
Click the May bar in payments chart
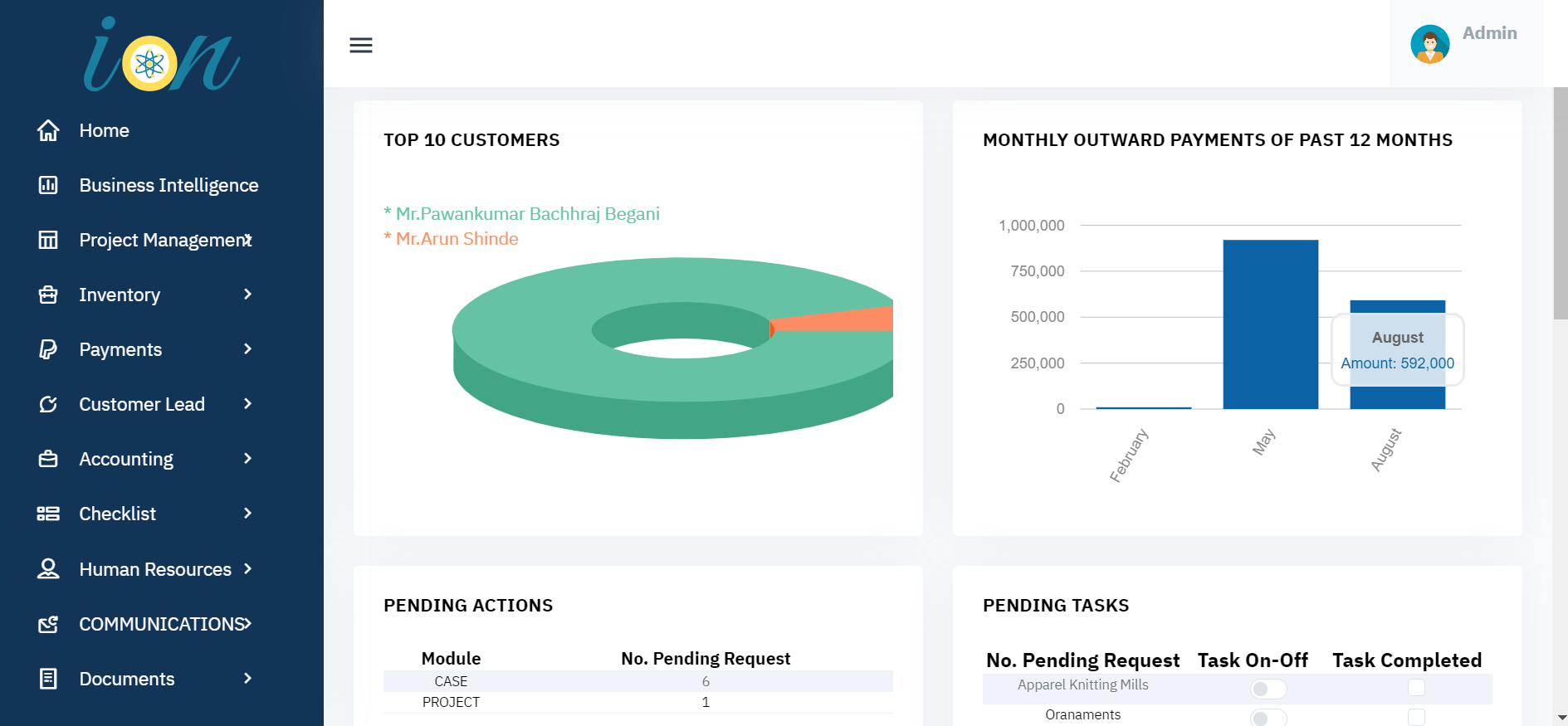point(1270,324)
